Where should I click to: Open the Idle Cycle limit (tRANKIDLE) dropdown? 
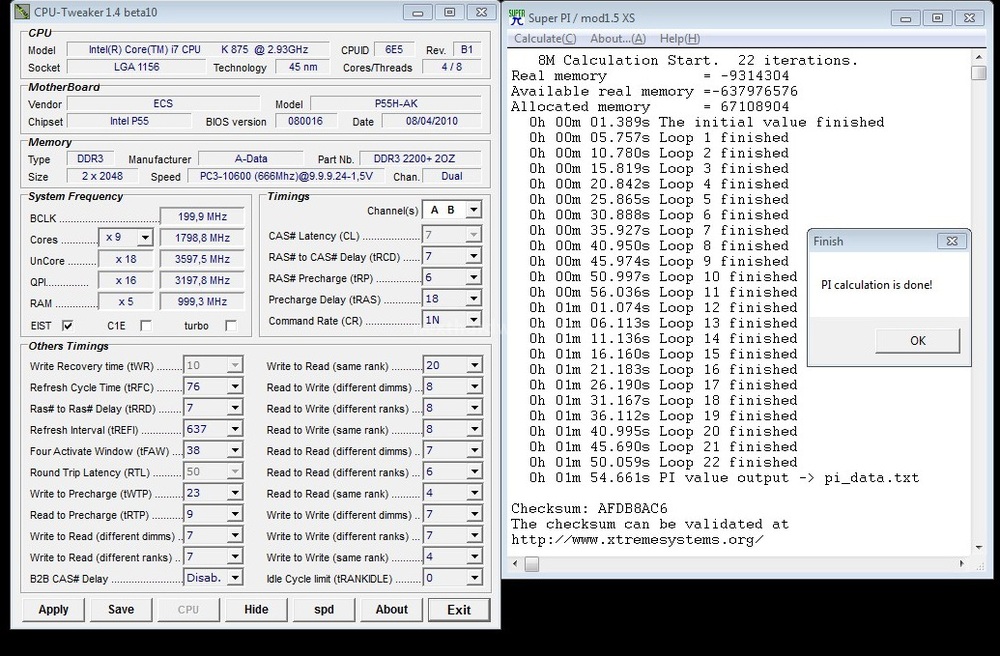[x=474, y=578]
